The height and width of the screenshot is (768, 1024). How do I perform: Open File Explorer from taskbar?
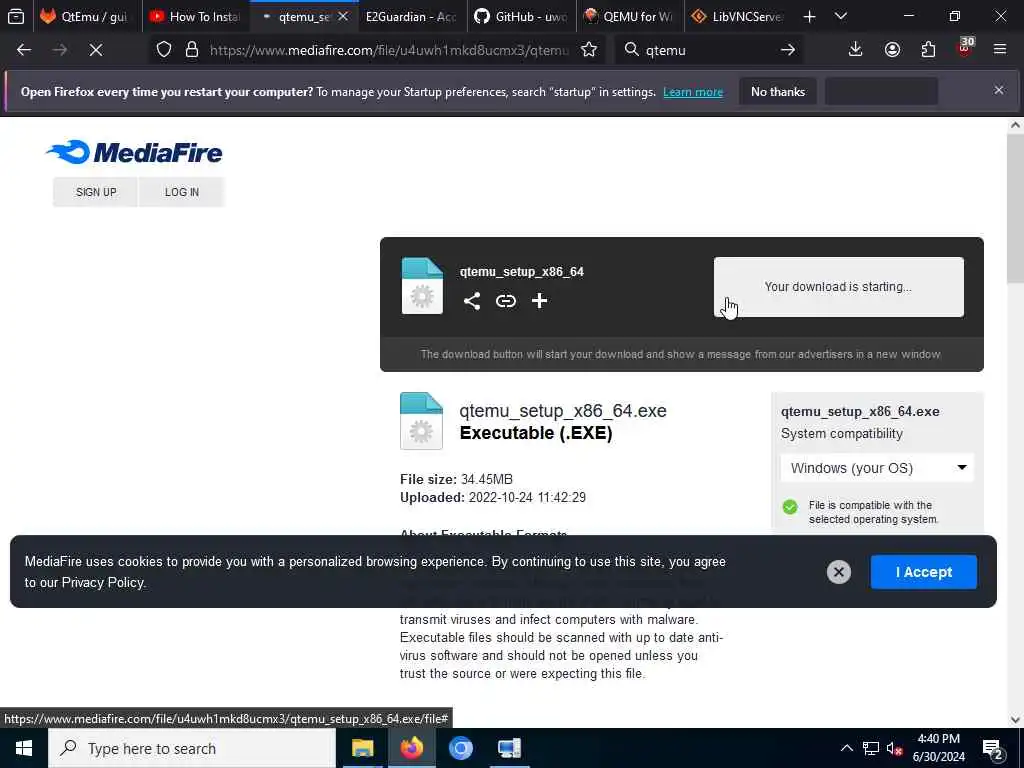coord(362,748)
